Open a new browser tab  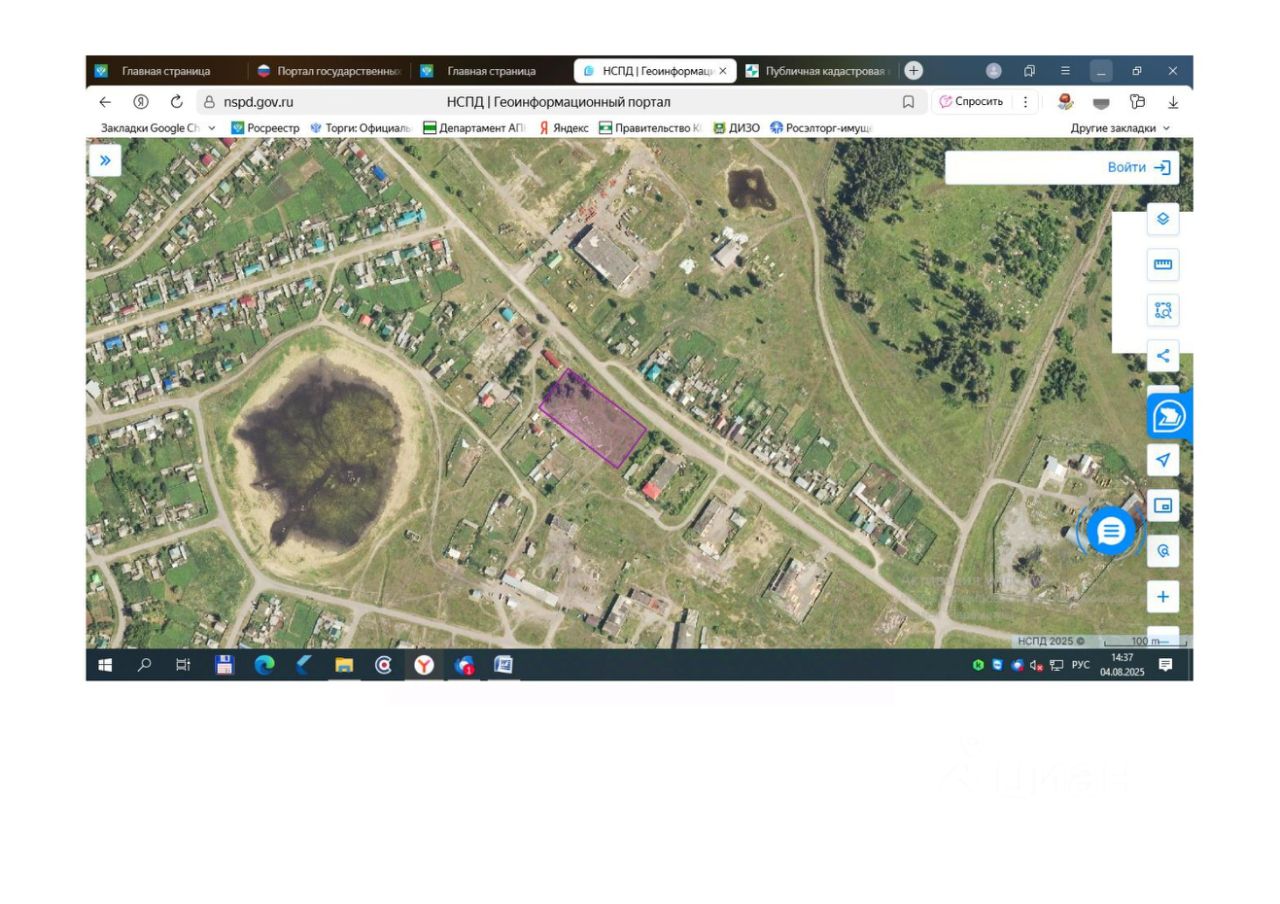click(x=914, y=70)
